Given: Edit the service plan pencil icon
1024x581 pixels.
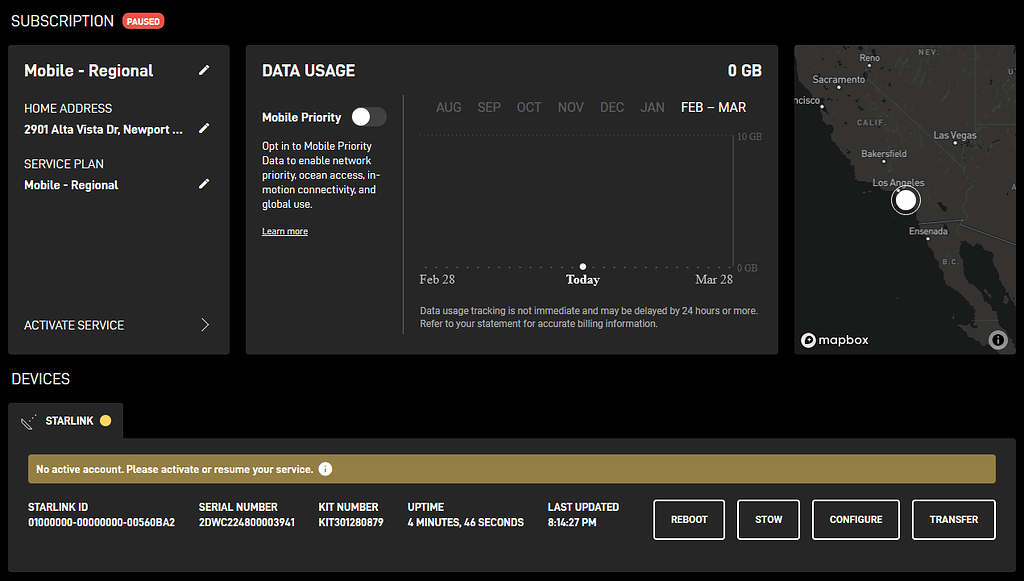Looking at the screenshot, I should (204, 184).
